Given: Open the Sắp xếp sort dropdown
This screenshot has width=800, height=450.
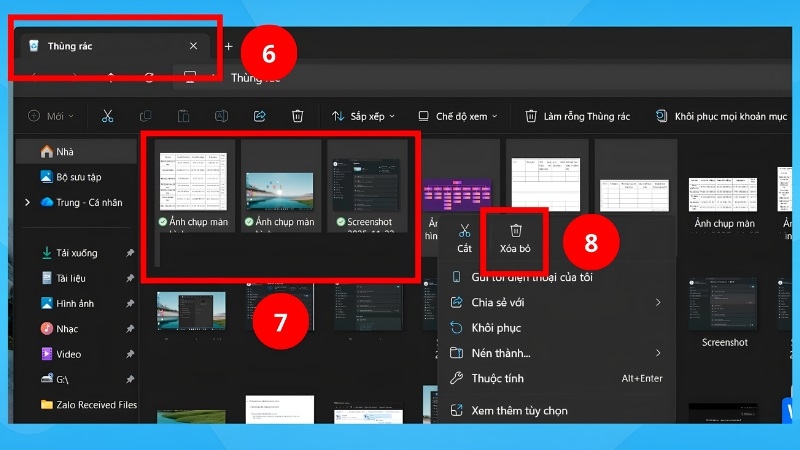Looking at the screenshot, I should tap(363, 116).
